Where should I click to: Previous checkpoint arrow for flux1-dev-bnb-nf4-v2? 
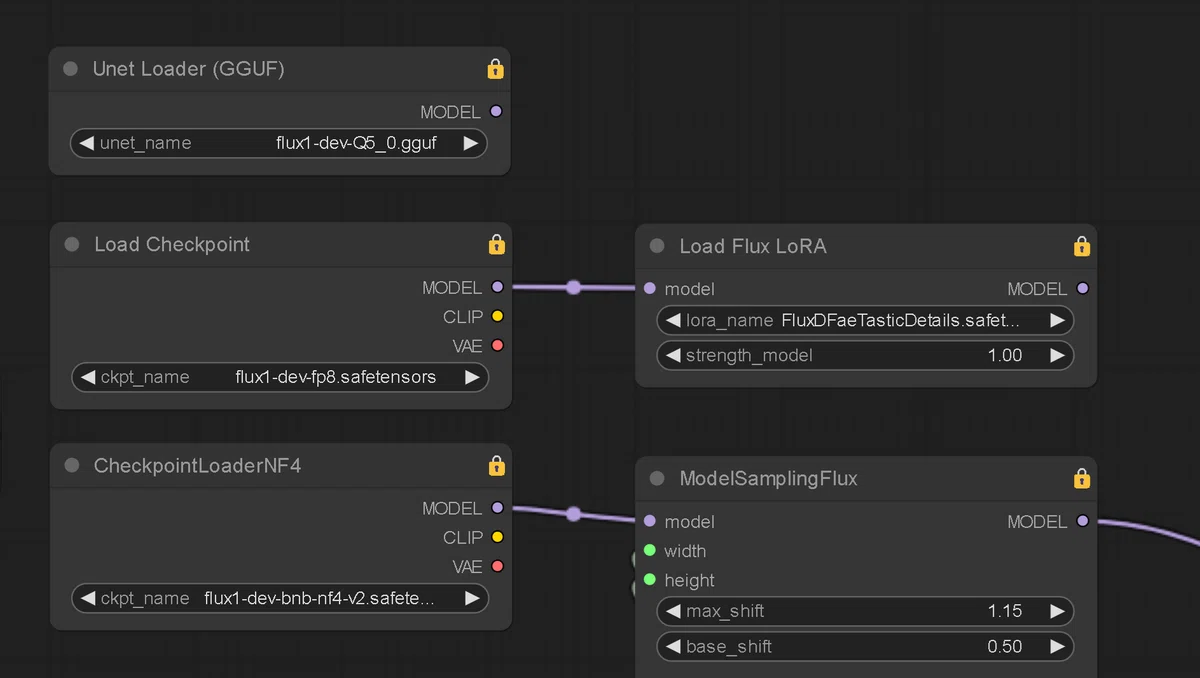tap(87, 598)
